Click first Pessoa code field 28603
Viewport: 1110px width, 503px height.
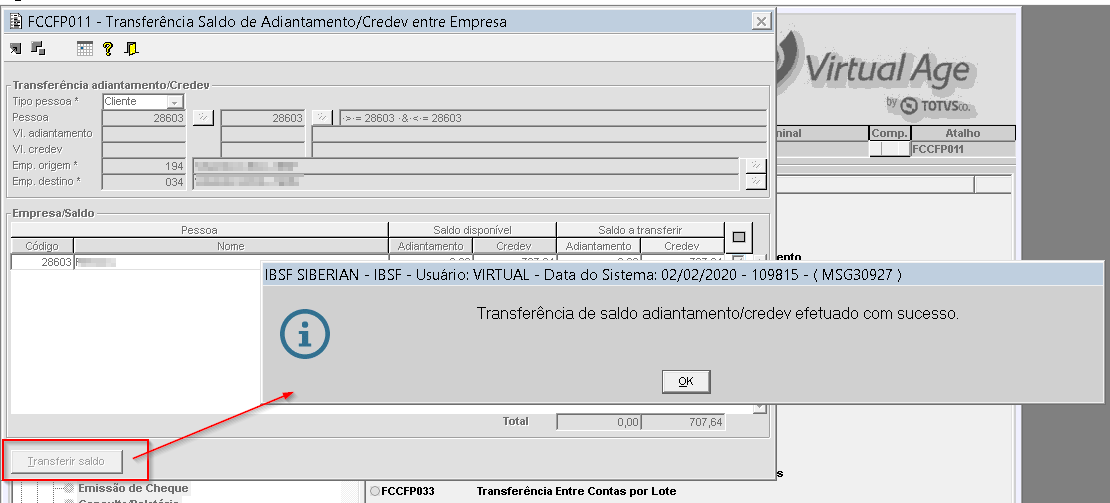pos(144,118)
